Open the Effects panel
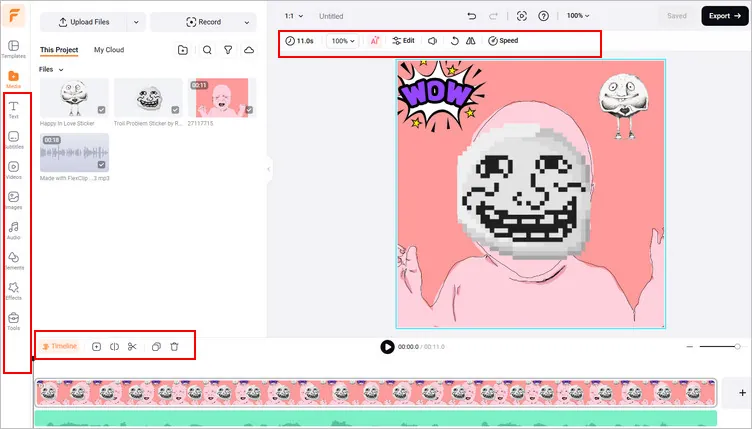752x429 pixels. (13, 291)
